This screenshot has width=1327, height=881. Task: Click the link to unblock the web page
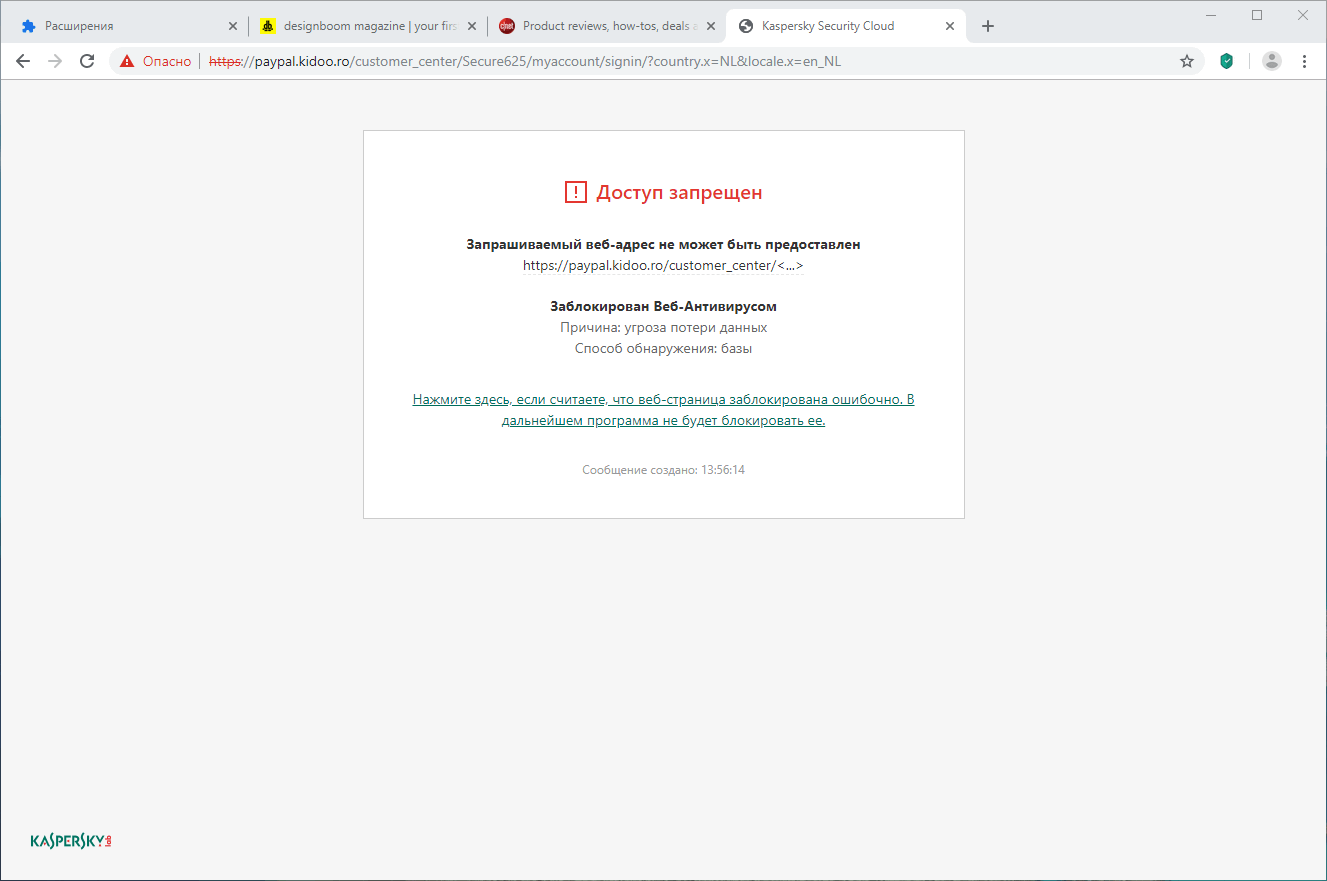click(663, 410)
